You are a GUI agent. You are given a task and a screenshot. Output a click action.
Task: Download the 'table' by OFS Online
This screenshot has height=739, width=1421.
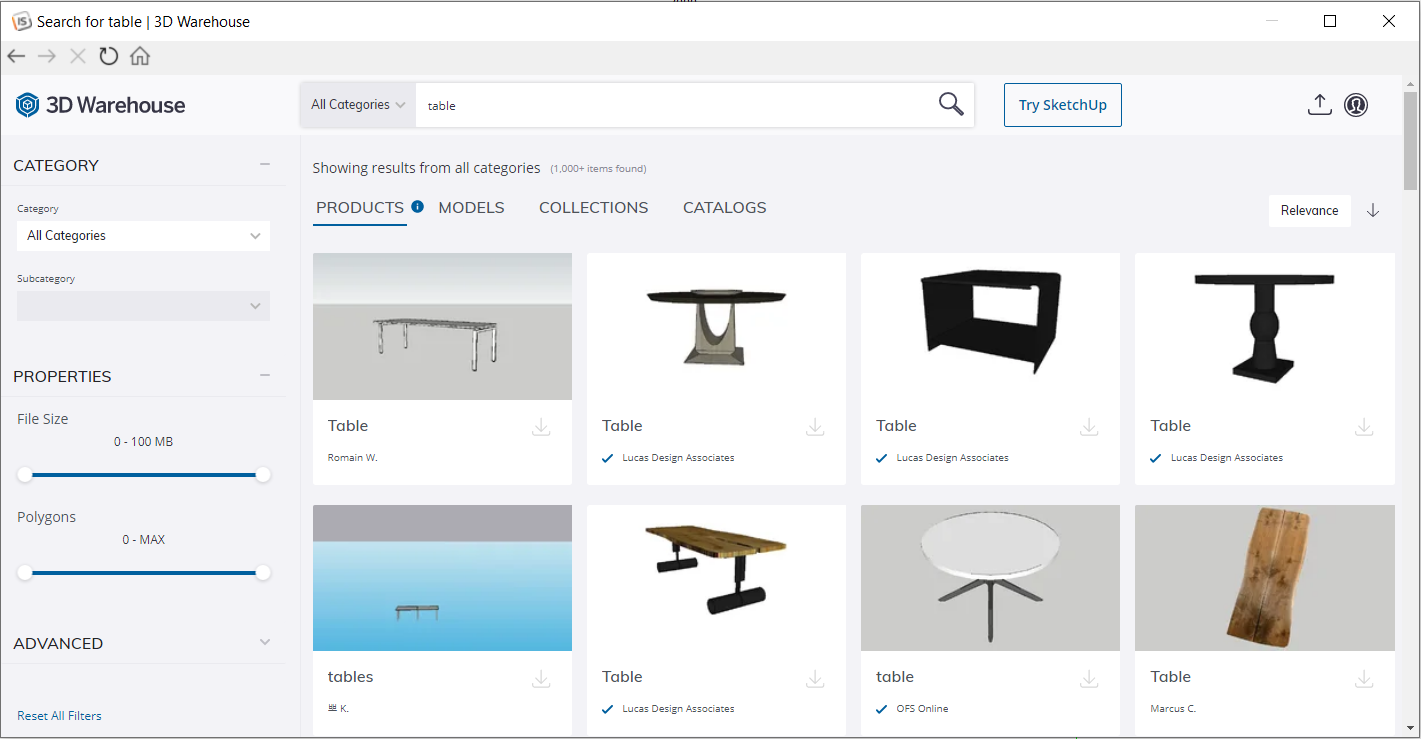pos(1089,679)
